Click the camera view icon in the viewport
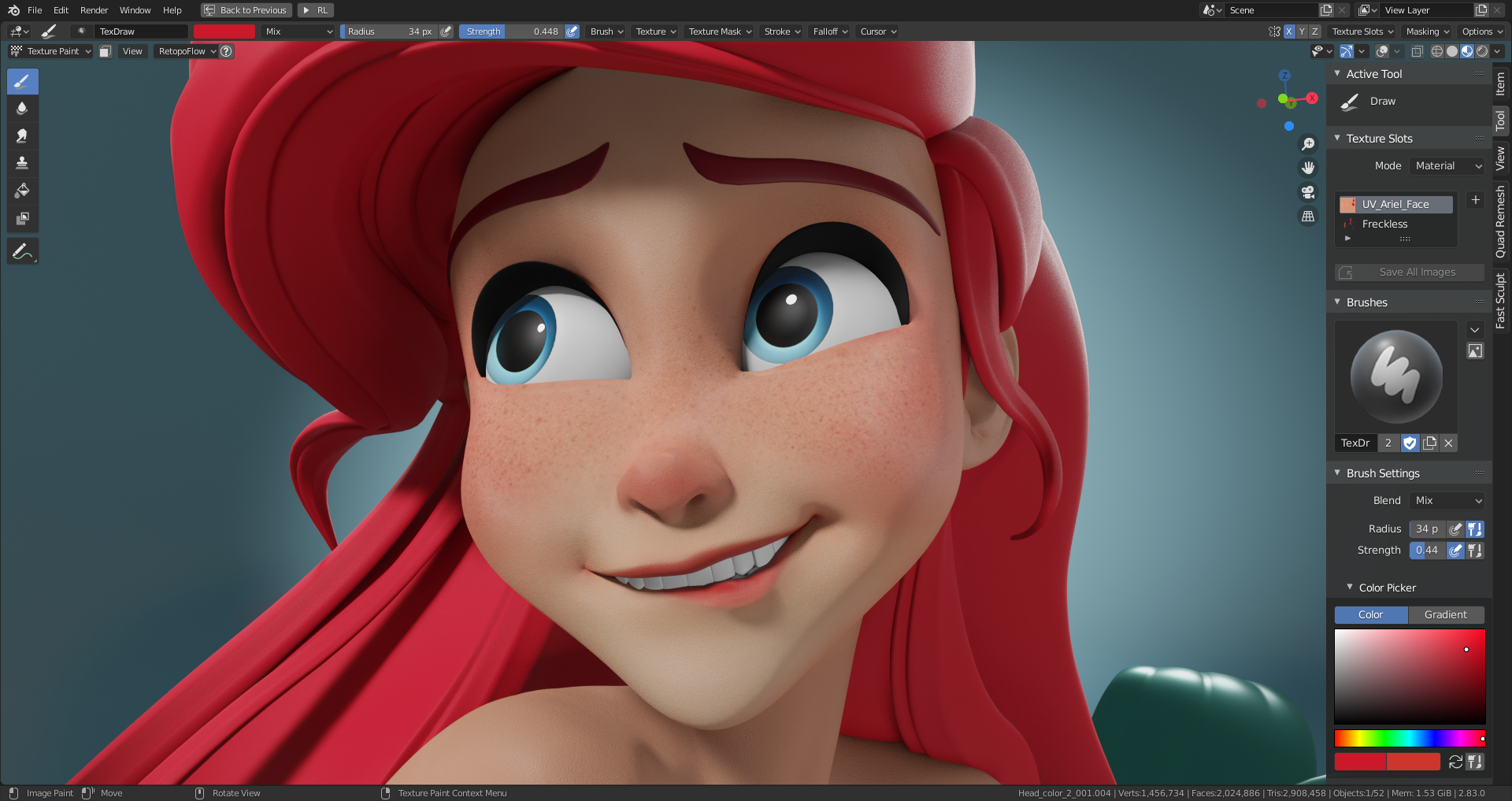1512x801 pixels. (x=1308, y=191)
